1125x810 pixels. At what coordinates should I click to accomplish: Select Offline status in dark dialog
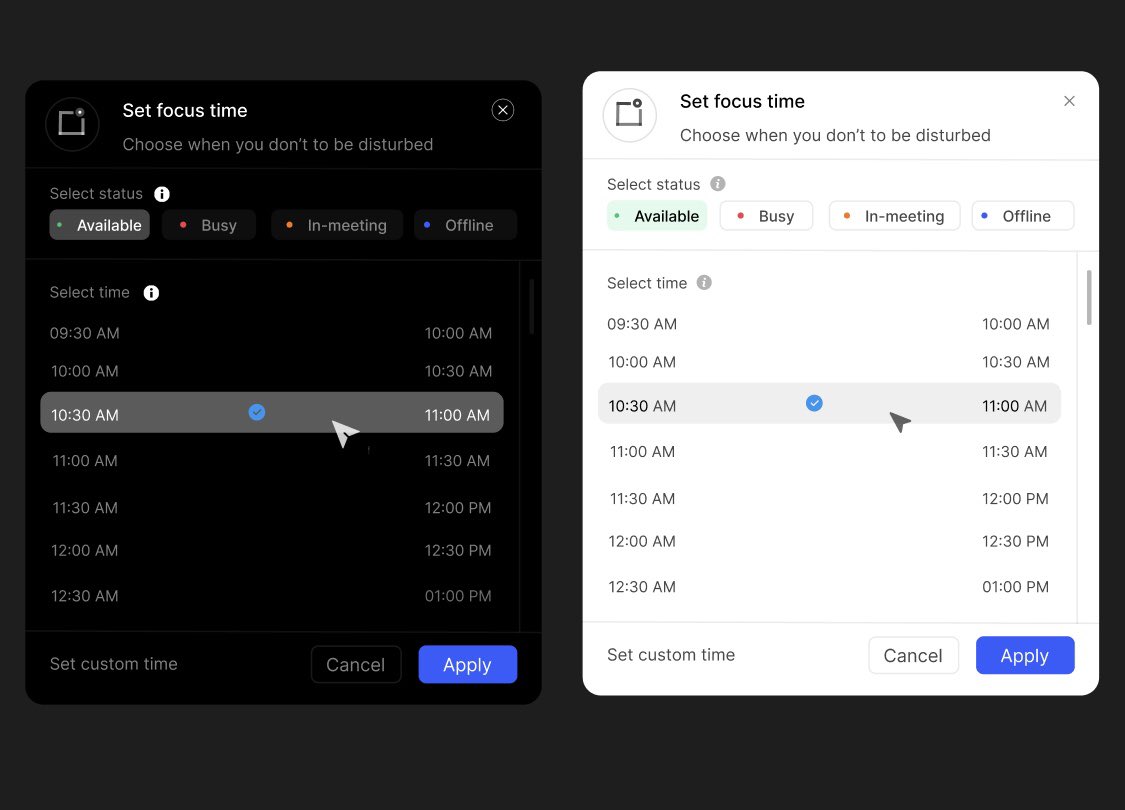pos(465,225)
